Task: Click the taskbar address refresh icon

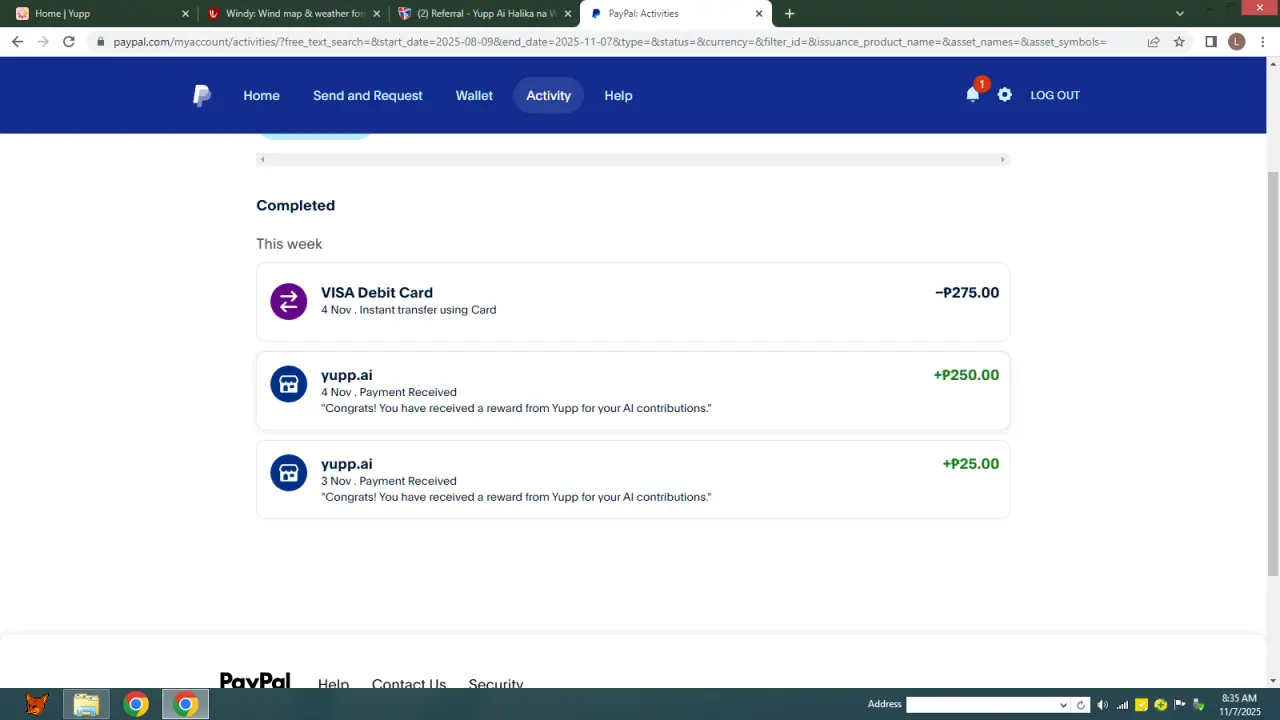Action: 1081,705
